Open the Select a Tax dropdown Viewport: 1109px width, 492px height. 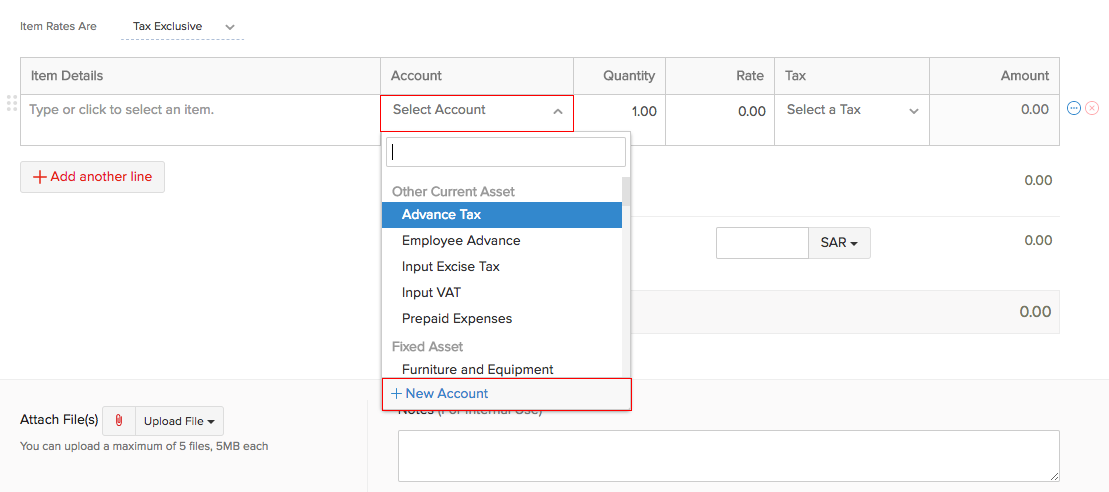click(852, 111)
